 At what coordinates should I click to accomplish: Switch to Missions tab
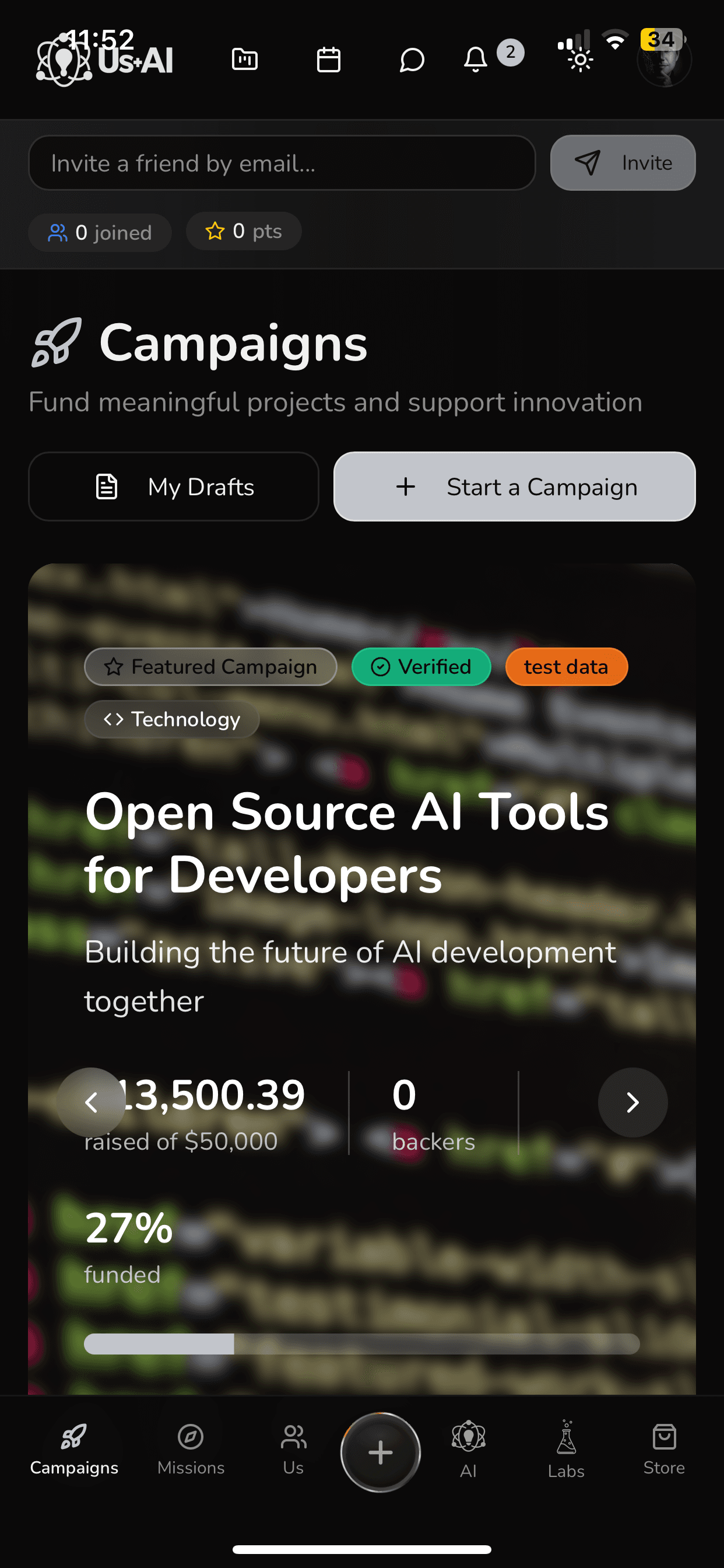[x=191, y=1450]
